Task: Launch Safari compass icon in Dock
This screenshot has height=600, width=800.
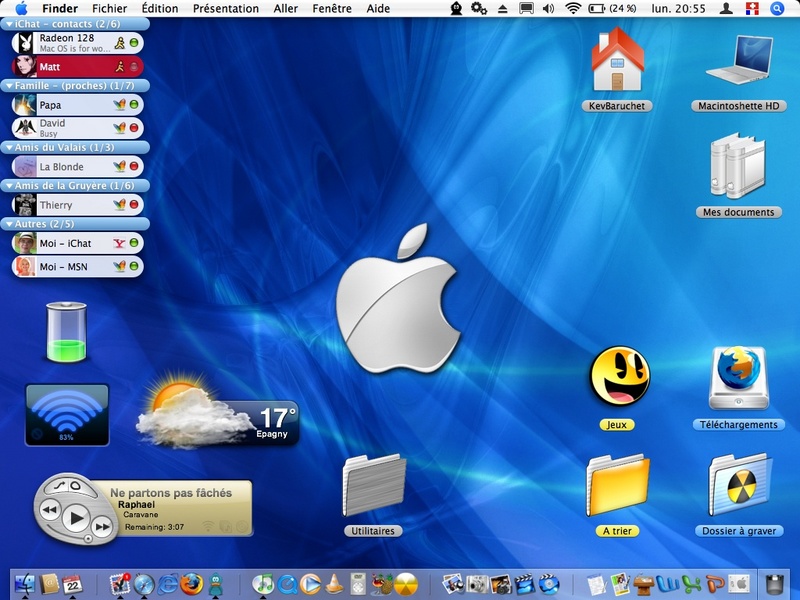Action: click(x=144, y=584)
